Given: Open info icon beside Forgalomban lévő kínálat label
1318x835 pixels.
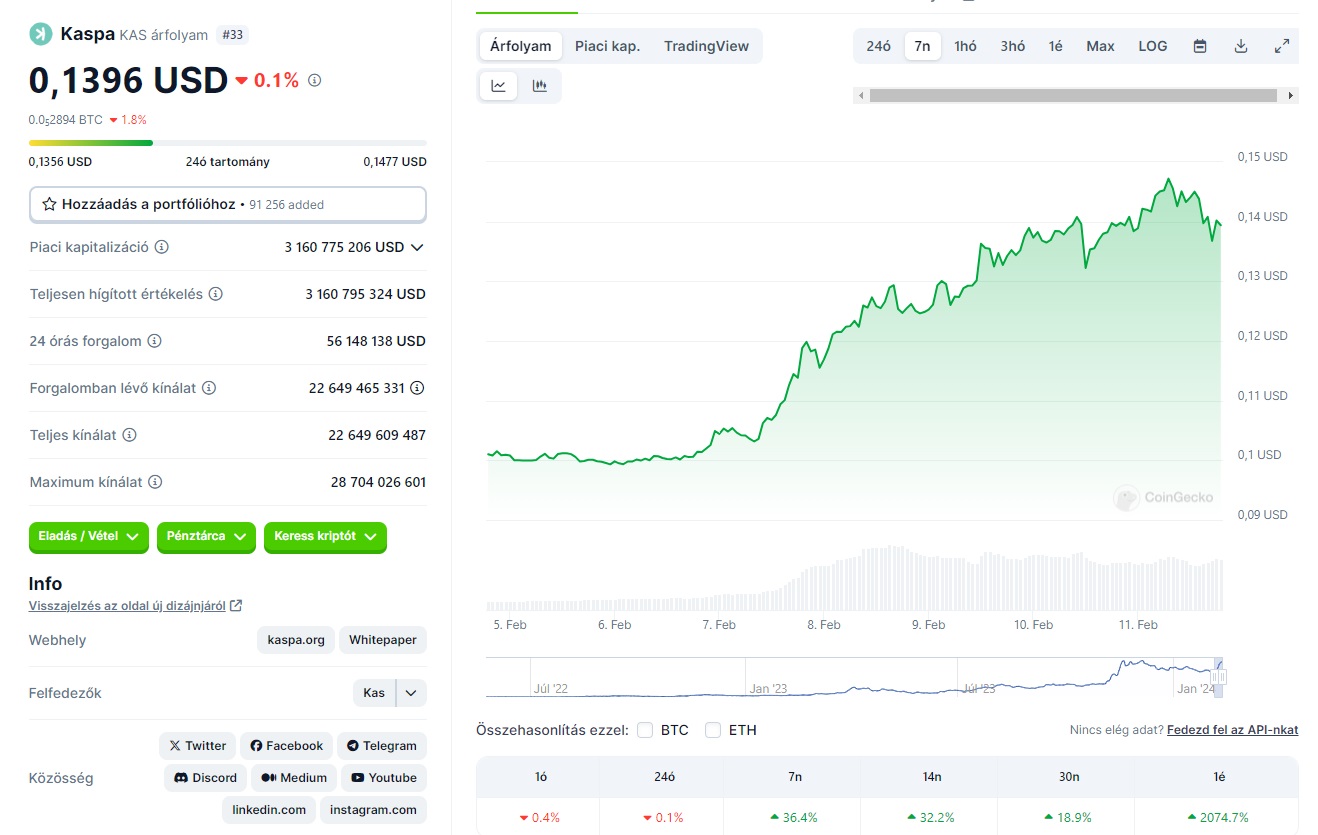Looking at the screenshot, I should pyautogui.click(x=209, y=388).
